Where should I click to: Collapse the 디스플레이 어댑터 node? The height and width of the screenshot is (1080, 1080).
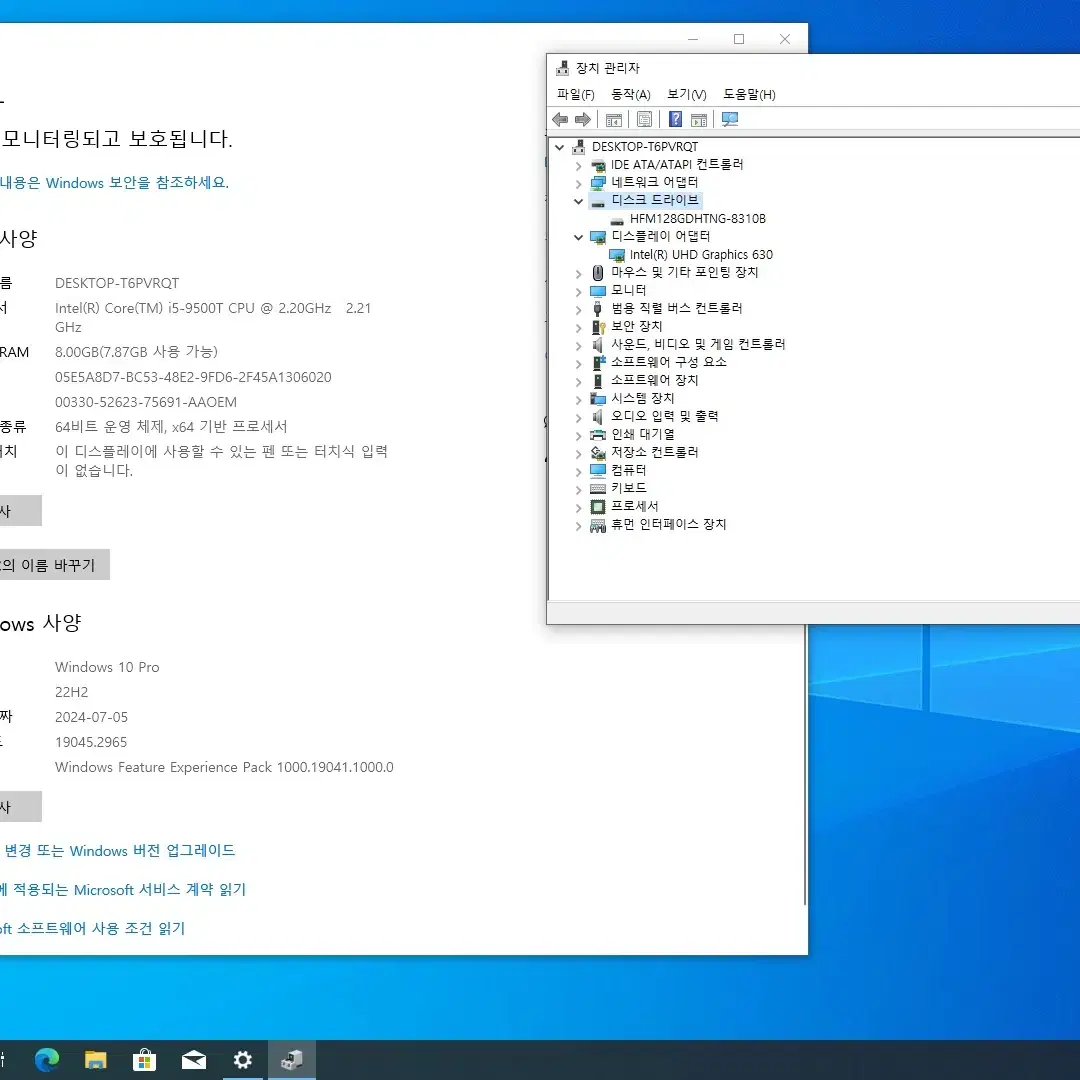tap(579, 237)
